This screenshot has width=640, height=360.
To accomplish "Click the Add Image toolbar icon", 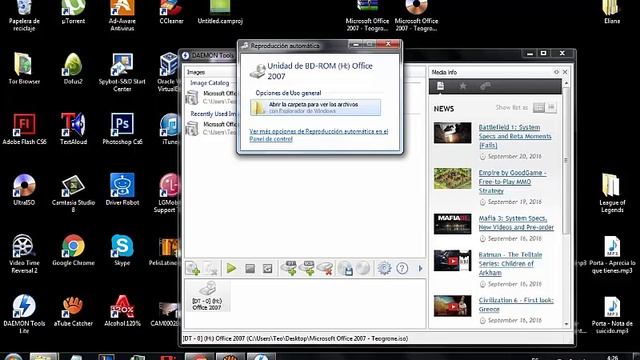I will [x=193, y=268].
